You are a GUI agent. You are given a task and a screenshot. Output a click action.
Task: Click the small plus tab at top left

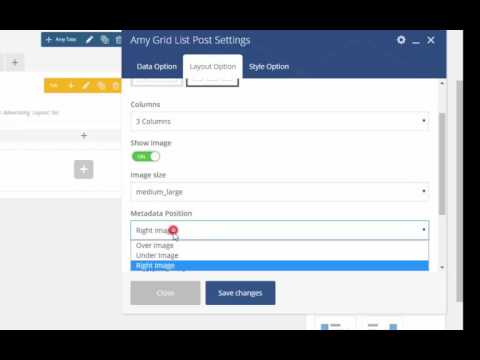pyautogui.click(x=15, y=62)
